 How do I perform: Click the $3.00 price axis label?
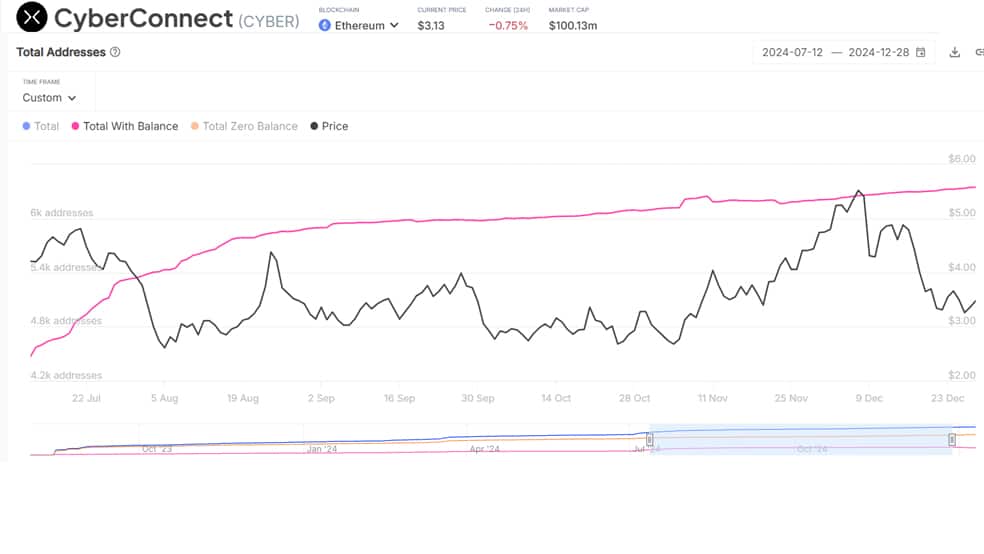962,321
